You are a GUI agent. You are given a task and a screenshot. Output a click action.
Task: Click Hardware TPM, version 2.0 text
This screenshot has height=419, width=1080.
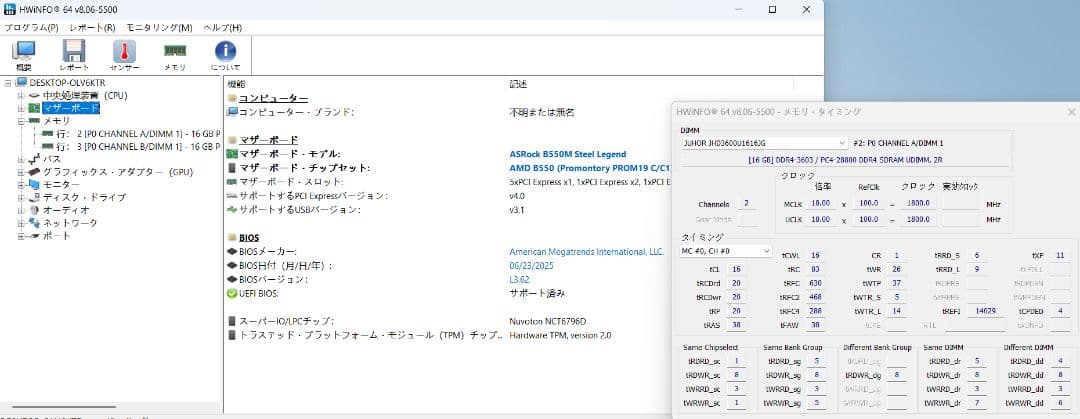(560, 336)
